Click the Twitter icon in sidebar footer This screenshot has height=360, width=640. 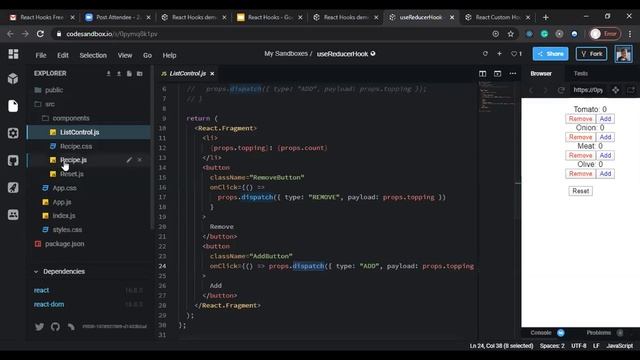tap(39, 327)
